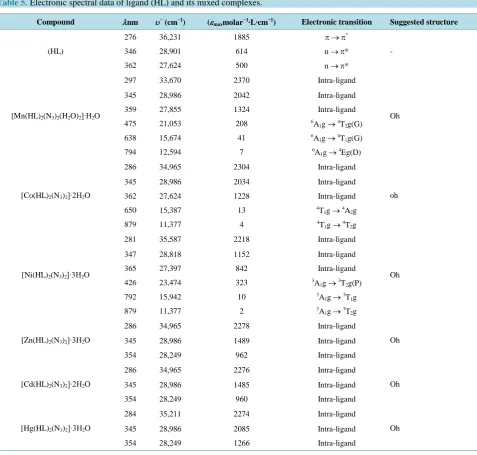
Task: Click the lowercase 'oh' structure for Co complex
Action: tap(394, 196)
